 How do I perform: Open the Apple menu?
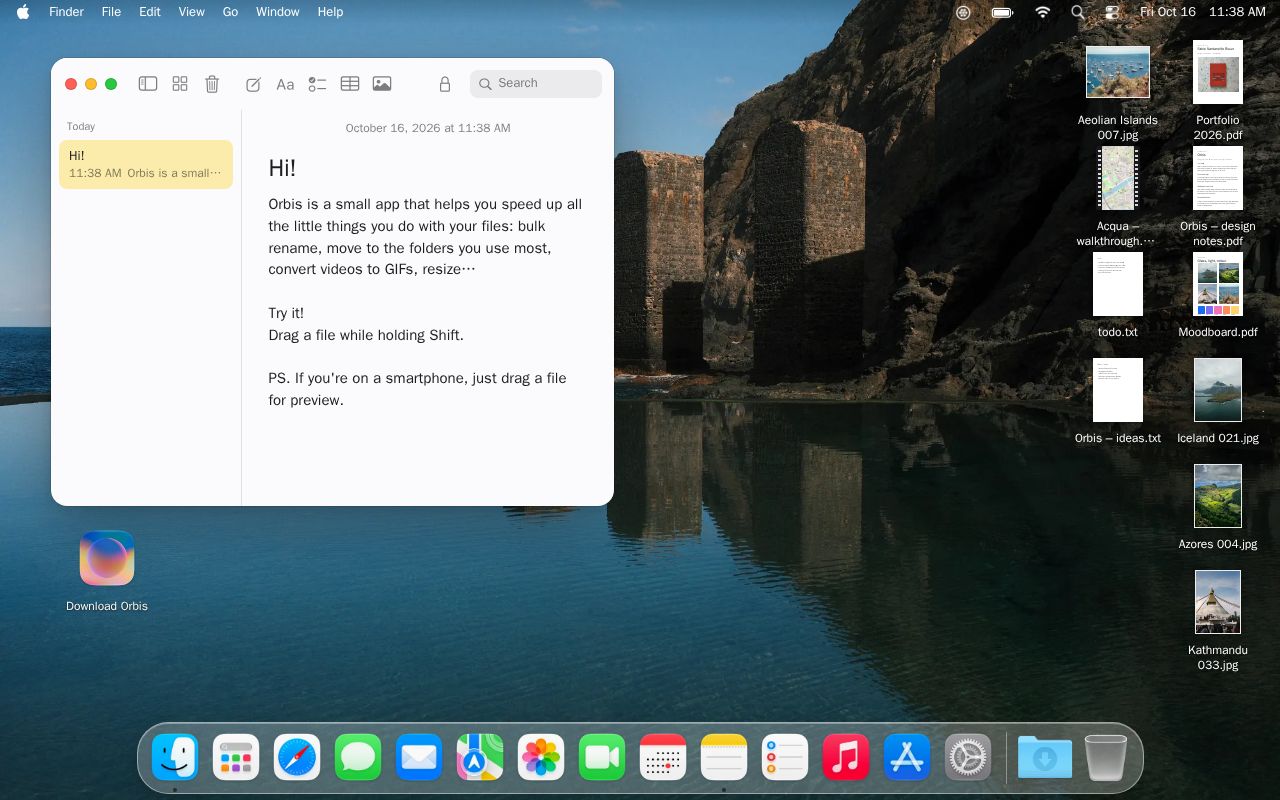coord(23,12)
